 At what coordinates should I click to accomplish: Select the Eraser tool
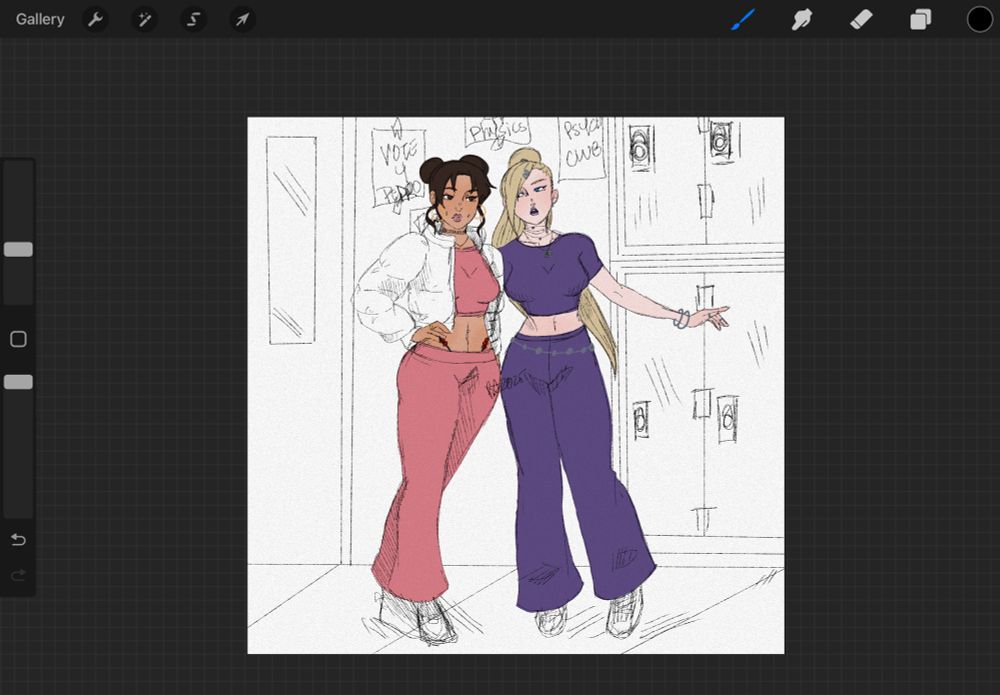[861, 19]
